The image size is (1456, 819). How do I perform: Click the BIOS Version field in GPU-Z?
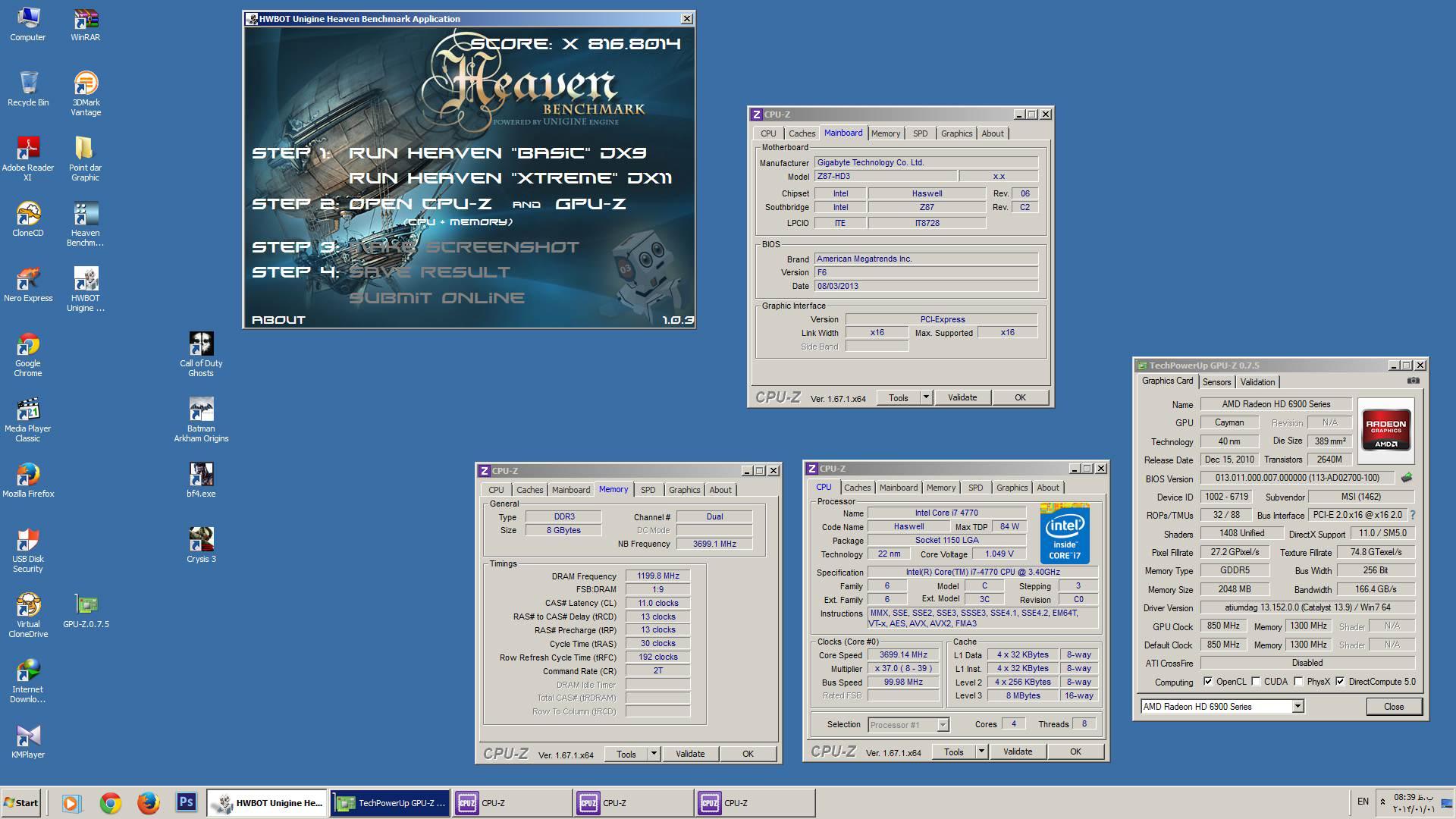(x=1297, y=478)
